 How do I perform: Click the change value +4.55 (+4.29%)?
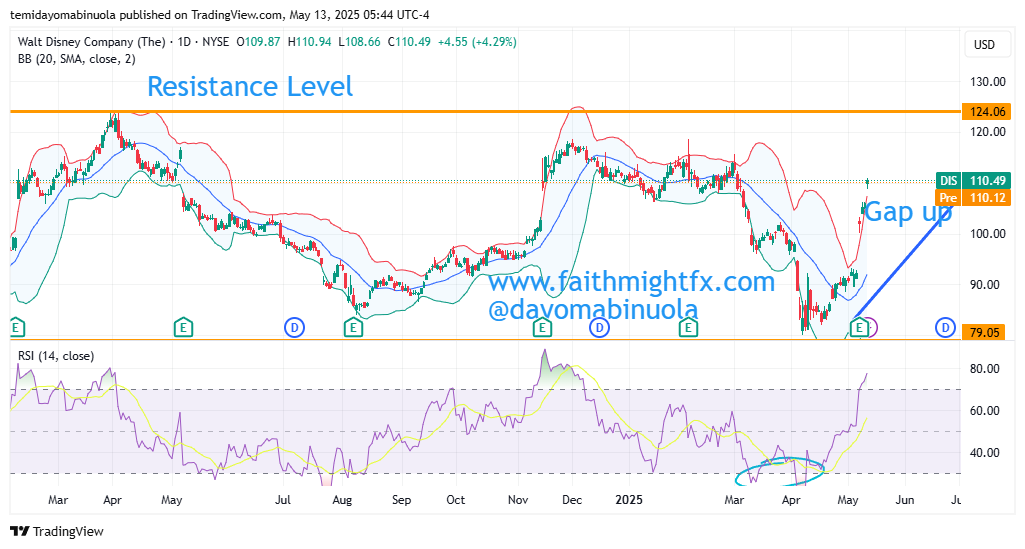477,42
